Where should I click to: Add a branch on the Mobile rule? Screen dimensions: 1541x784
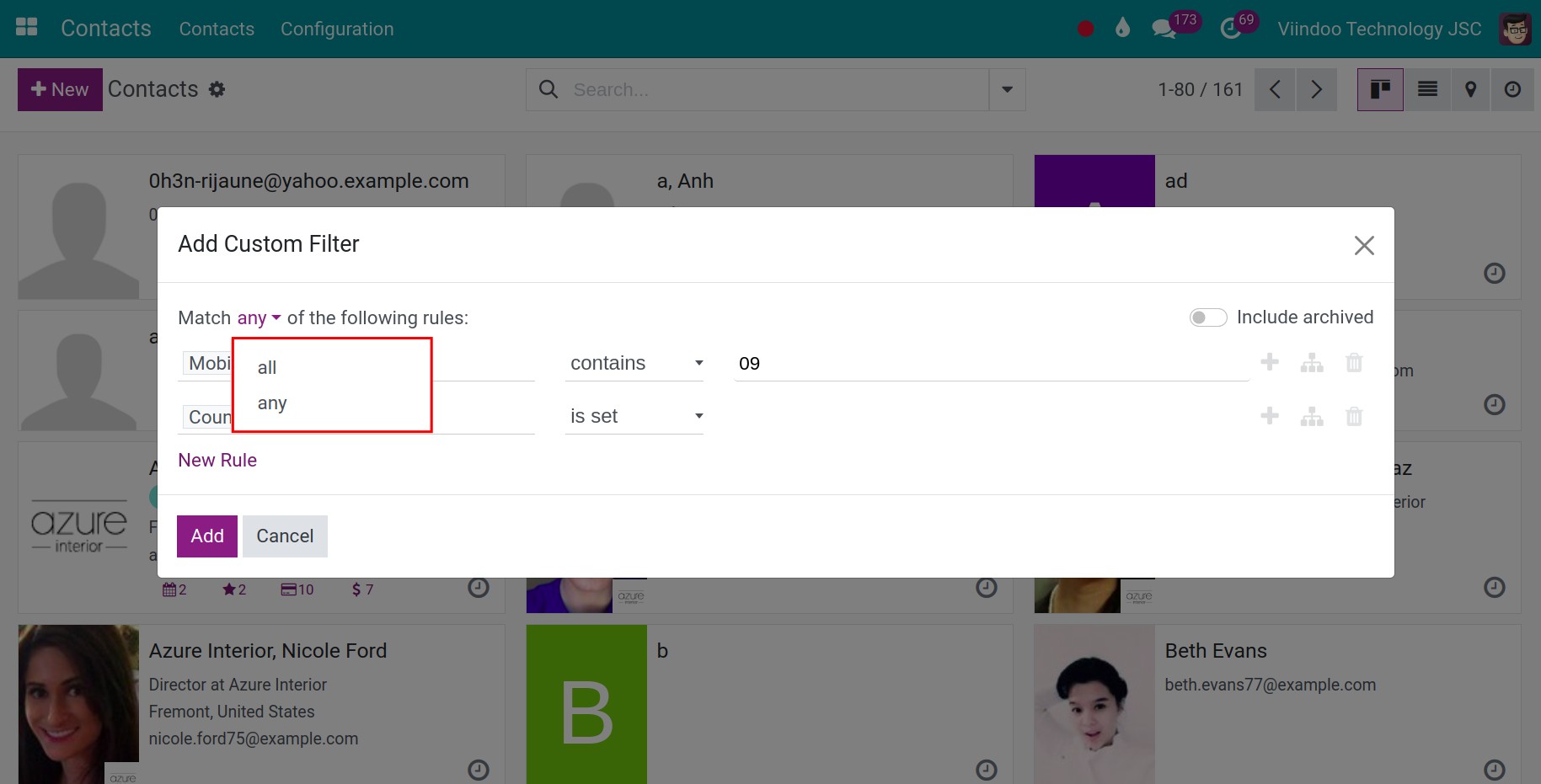(x=1312, y=363)
